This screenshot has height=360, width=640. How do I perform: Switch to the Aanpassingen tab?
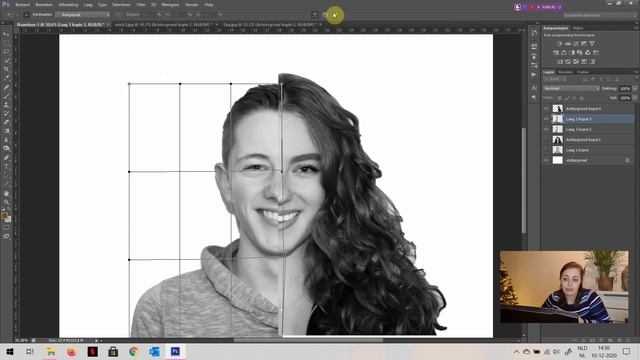coord(556,28)
